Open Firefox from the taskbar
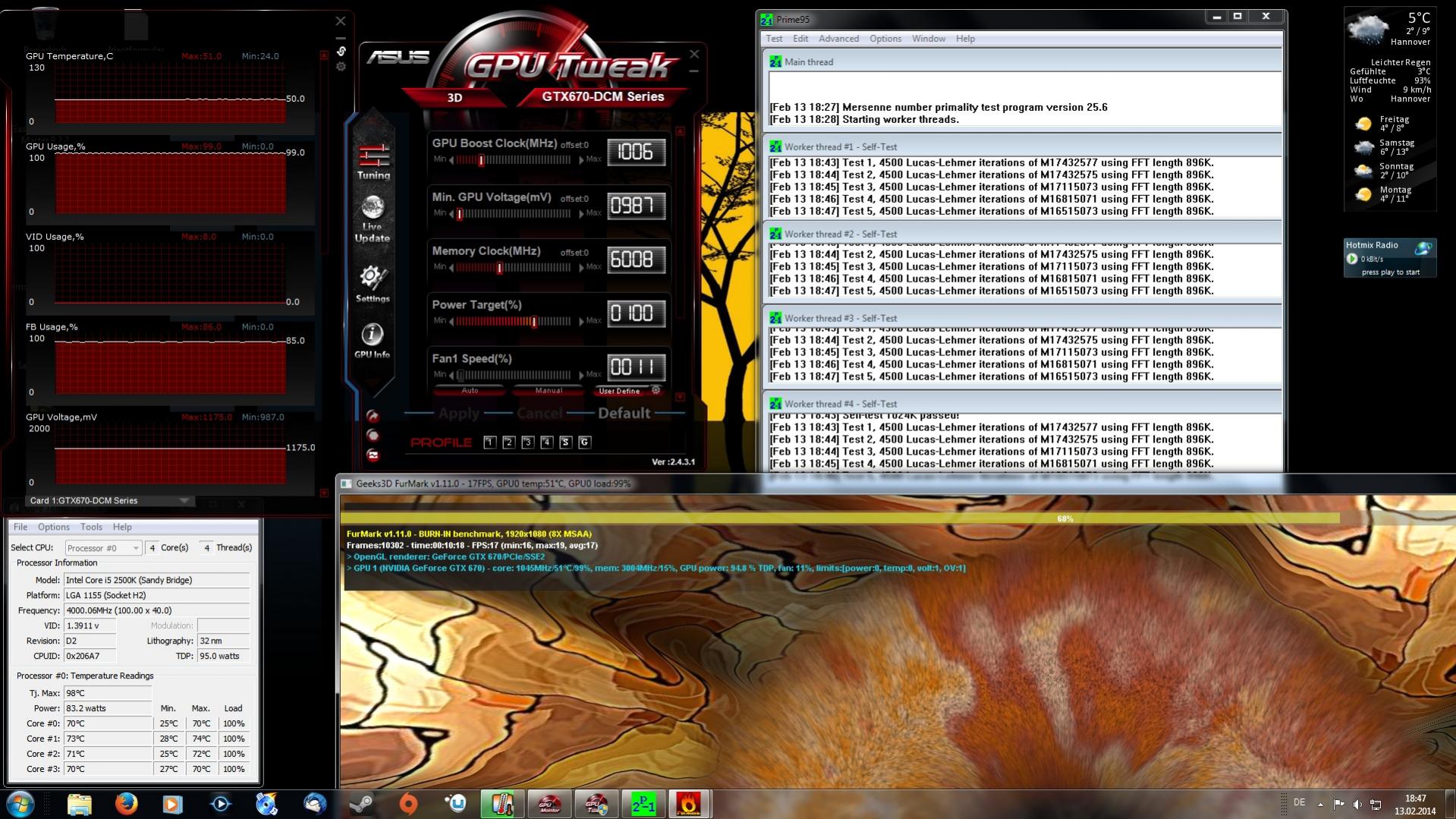The width and height of the screenshot is (1456, 819). [x=126, y=803]
